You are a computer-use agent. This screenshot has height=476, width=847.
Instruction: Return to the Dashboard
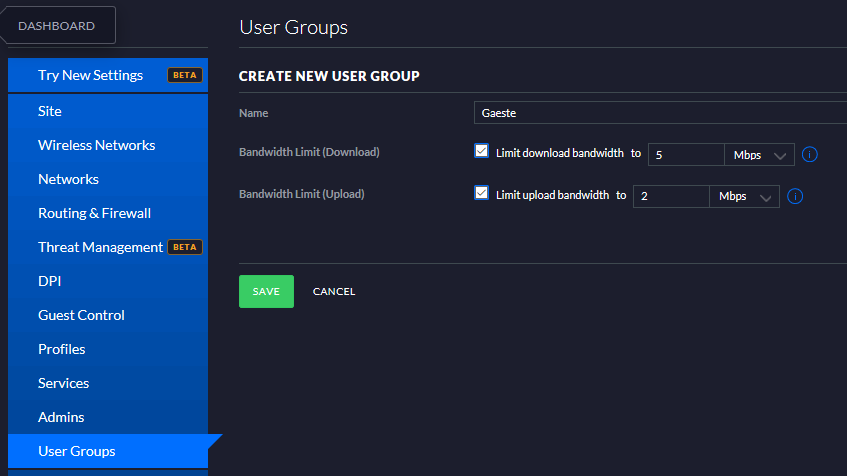point(57,25)
